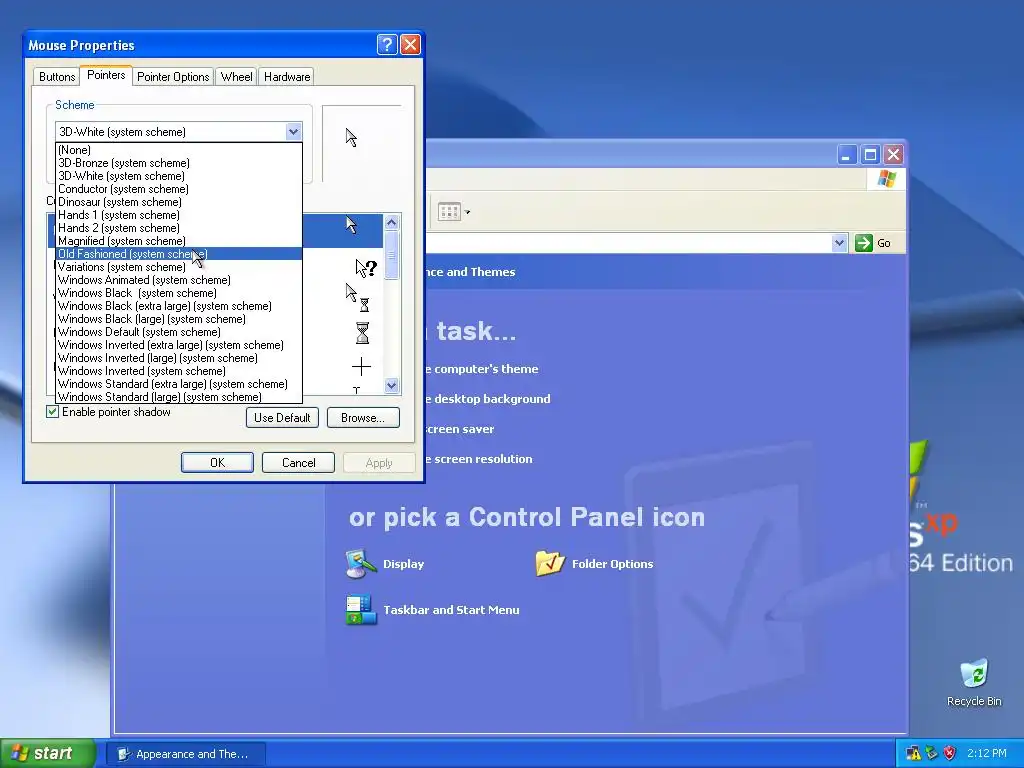Screen dimensions: 1024x768
Task: Choose Windows Standard (extra large) scheme
Action: [x=178, y=384]
